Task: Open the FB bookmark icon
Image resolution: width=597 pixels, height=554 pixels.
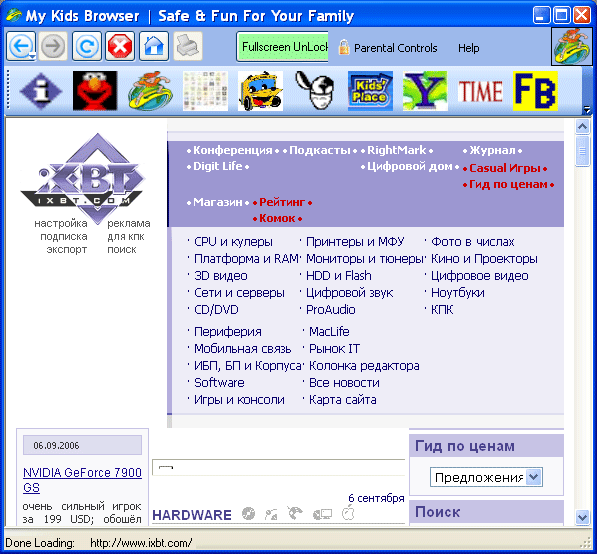Action: pyautogui.click(x=535, y=91)
